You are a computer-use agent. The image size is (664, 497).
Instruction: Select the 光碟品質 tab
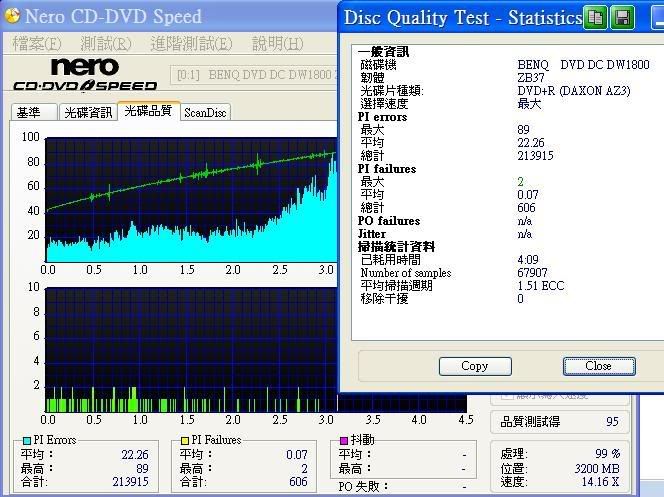(x=149, y=110)
